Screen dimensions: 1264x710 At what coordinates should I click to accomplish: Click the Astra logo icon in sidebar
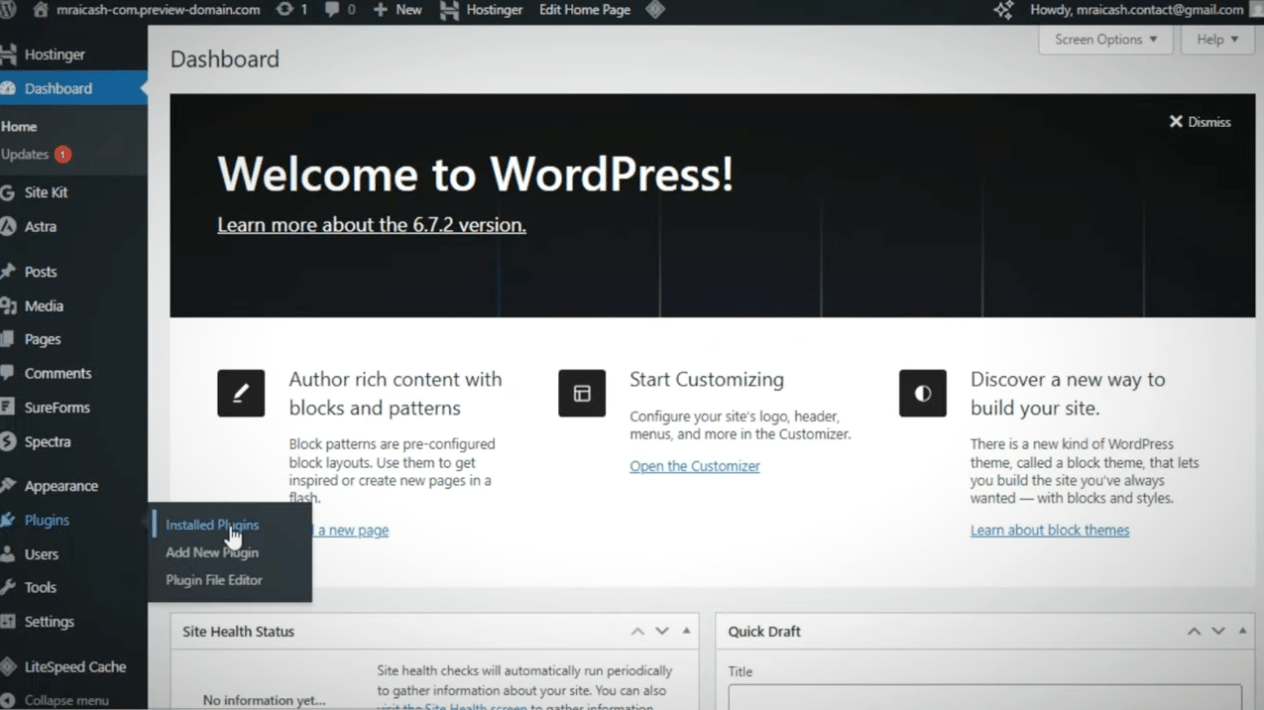pos(8,226)
